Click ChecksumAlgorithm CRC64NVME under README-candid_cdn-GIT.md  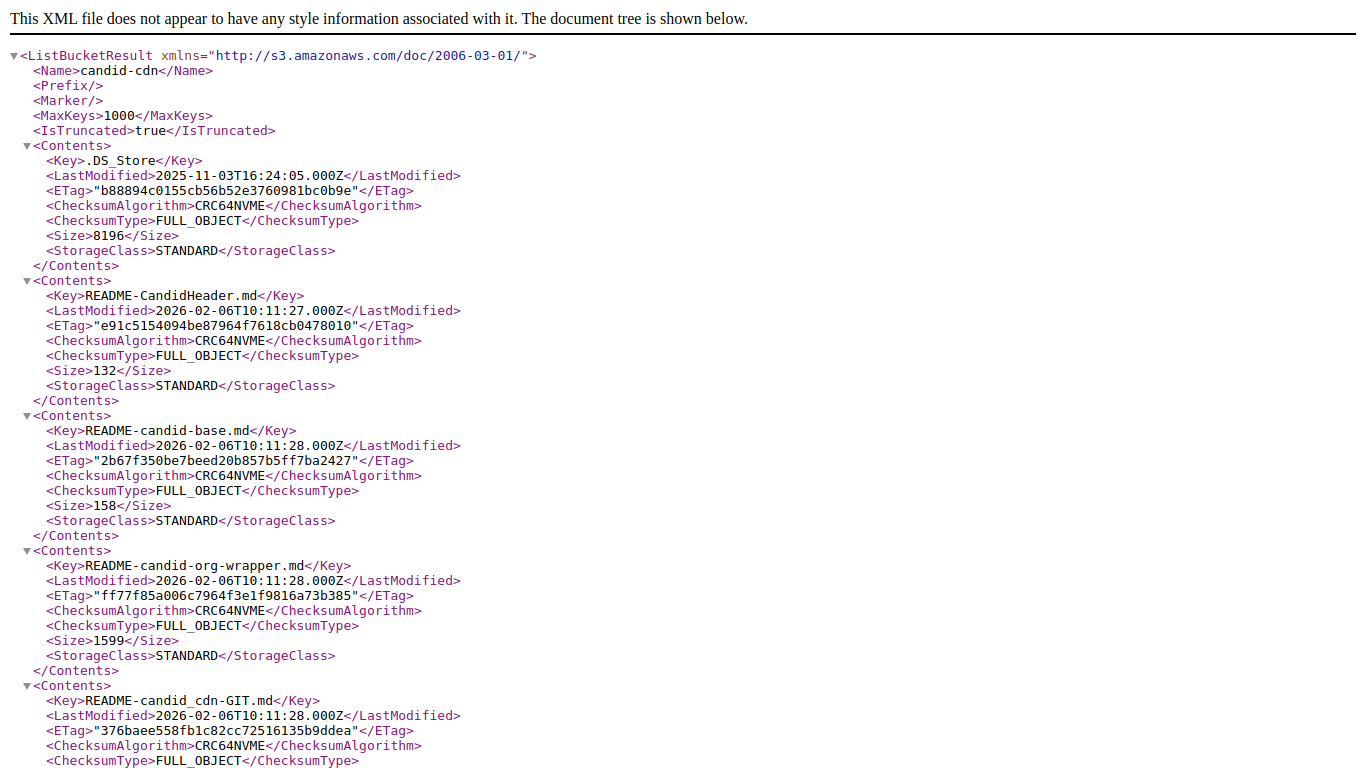tap(230, 746)
